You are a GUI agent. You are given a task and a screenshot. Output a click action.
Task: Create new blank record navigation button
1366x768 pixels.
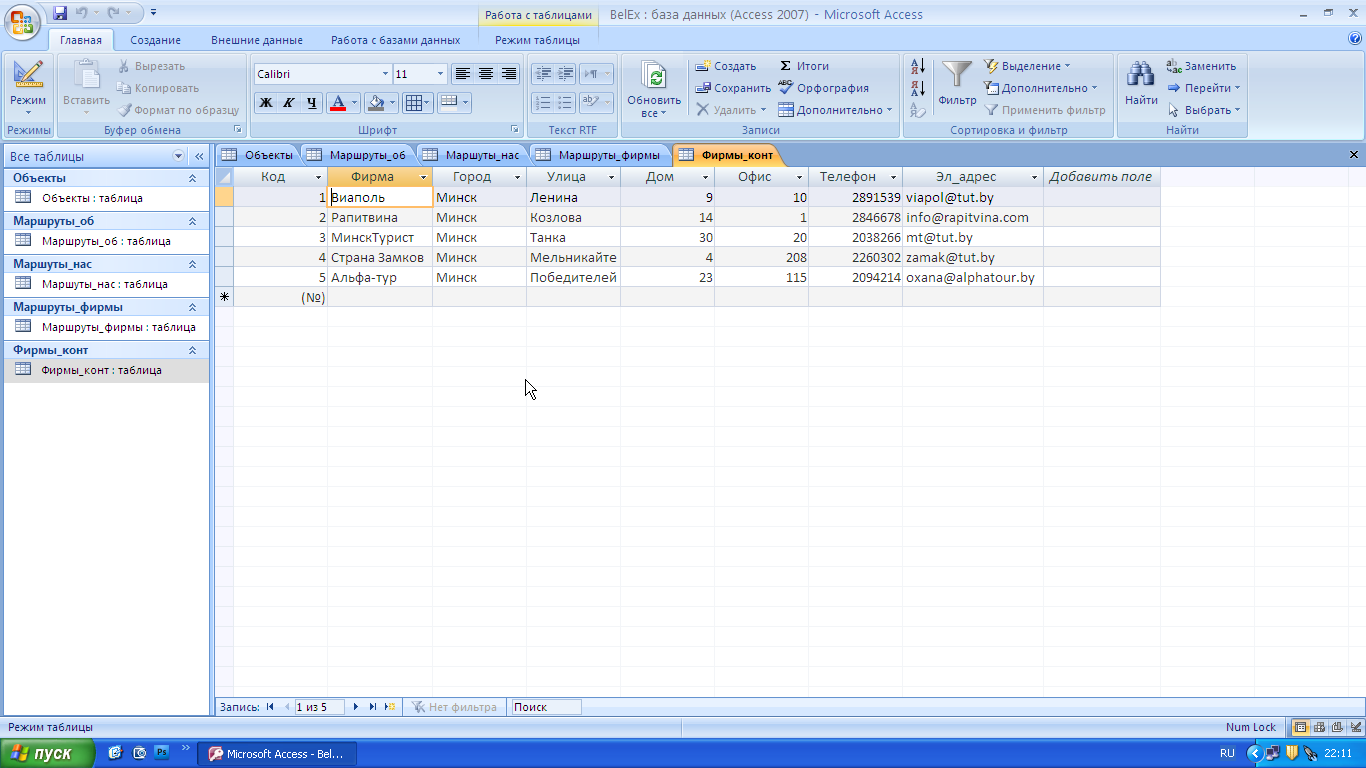(x=390, y=707)
